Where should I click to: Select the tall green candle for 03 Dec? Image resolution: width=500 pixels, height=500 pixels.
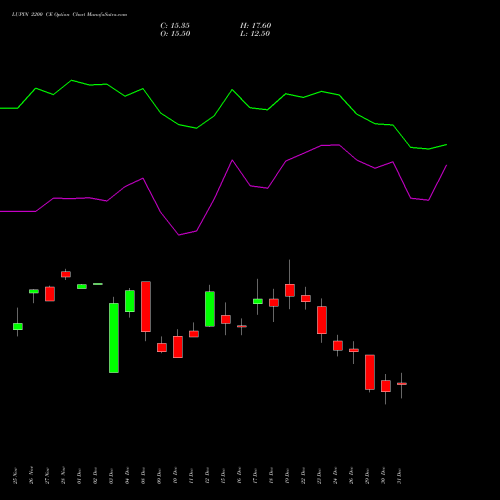coord(114,338)
